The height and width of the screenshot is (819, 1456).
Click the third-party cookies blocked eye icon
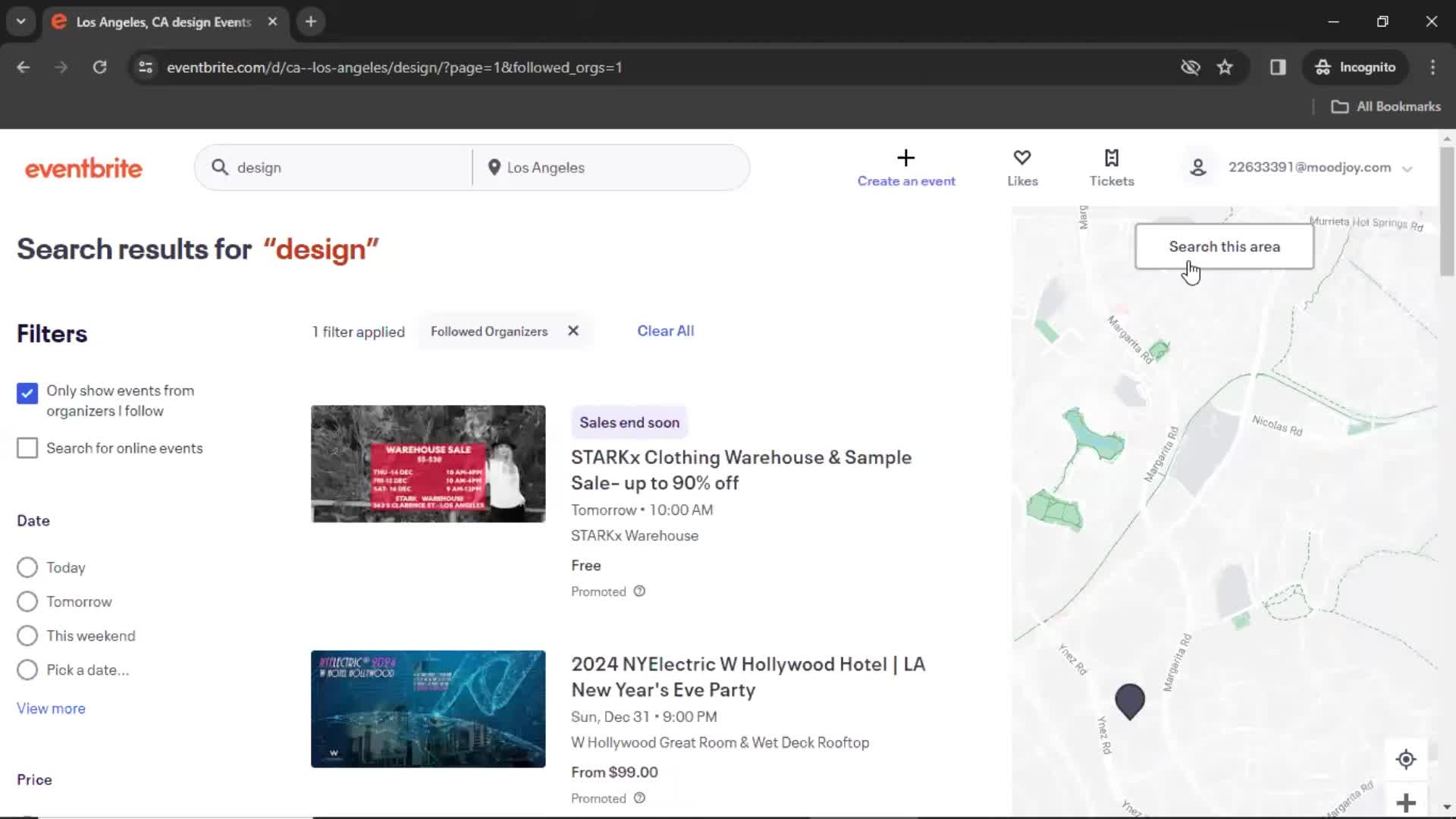(x=1191, y=67)
